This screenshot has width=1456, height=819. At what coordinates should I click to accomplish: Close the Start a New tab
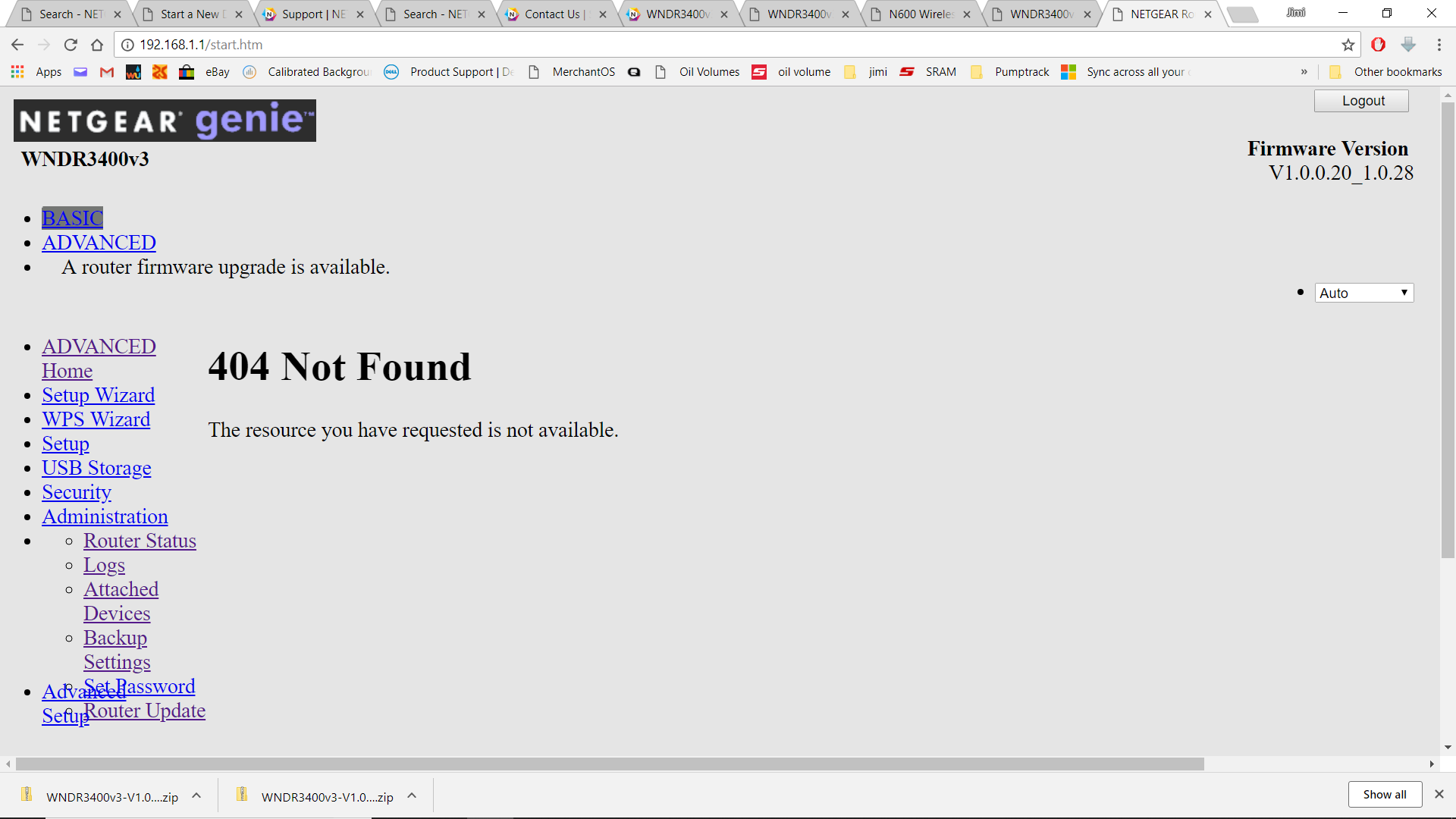pos(239,14)
